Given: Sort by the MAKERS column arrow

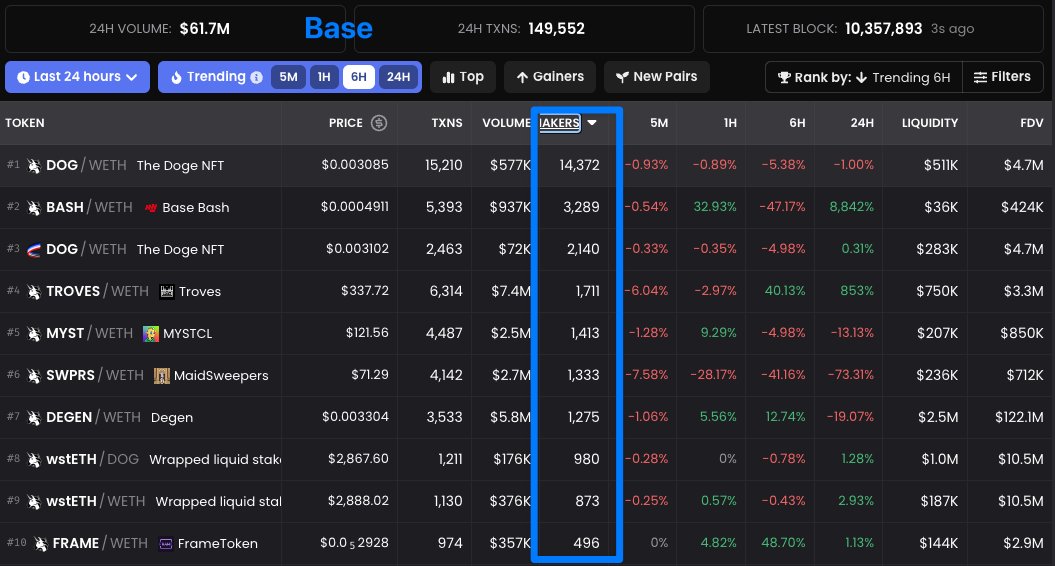Looking at the screenshot, I should pyautogui.click(x=592, y=122).
